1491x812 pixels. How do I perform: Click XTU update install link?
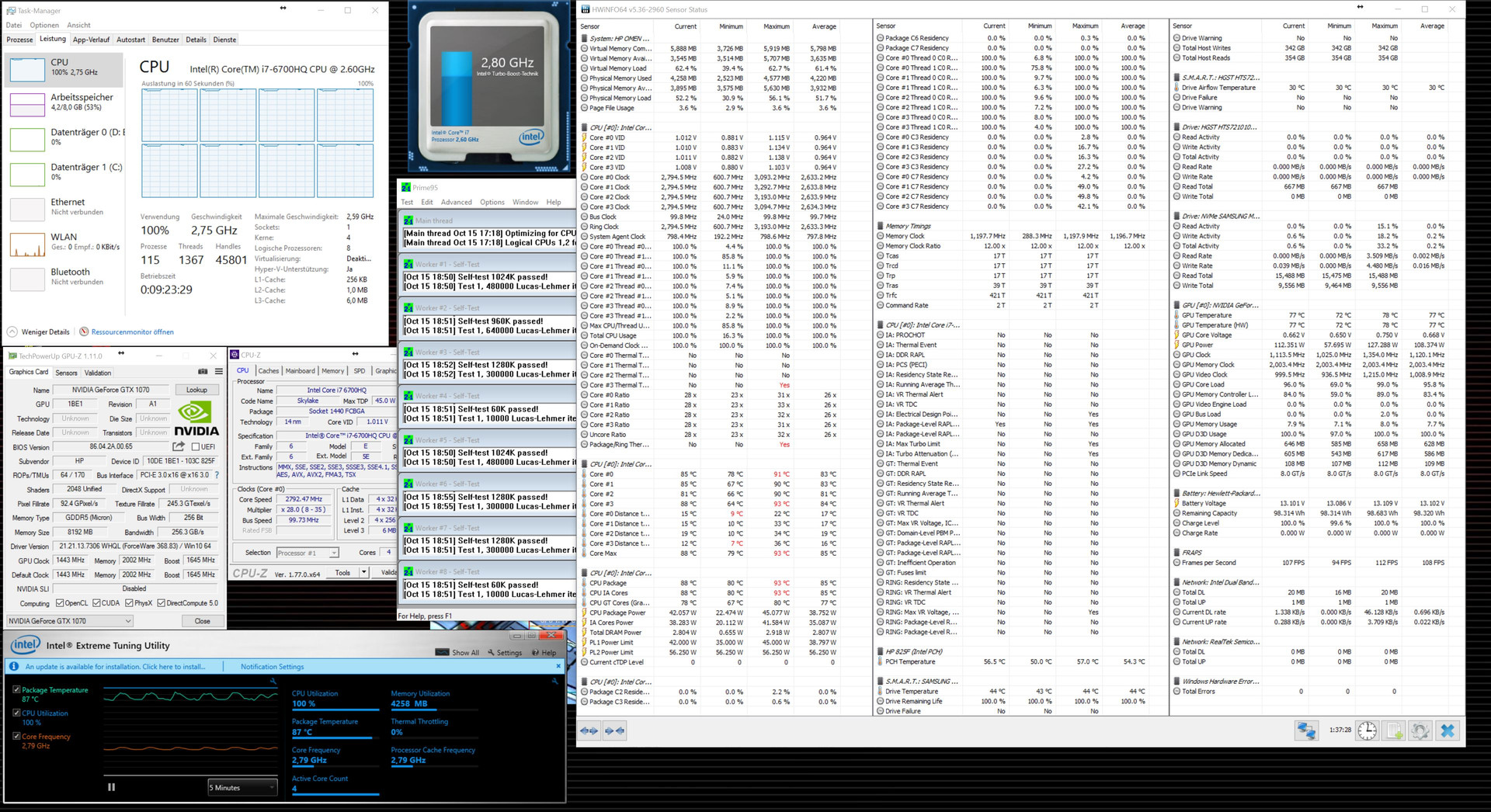click(115, 667)
